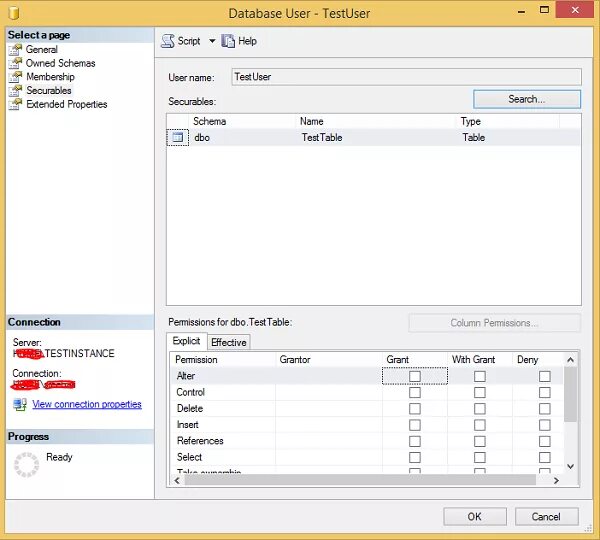Screen dimensions: 600x540
Task: Check With Grant for Alter permission
Action: click(480, 376)
